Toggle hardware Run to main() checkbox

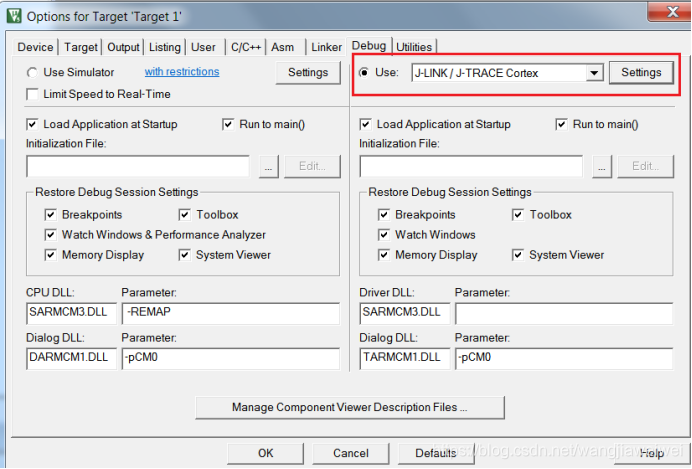(x=561, y=124)
